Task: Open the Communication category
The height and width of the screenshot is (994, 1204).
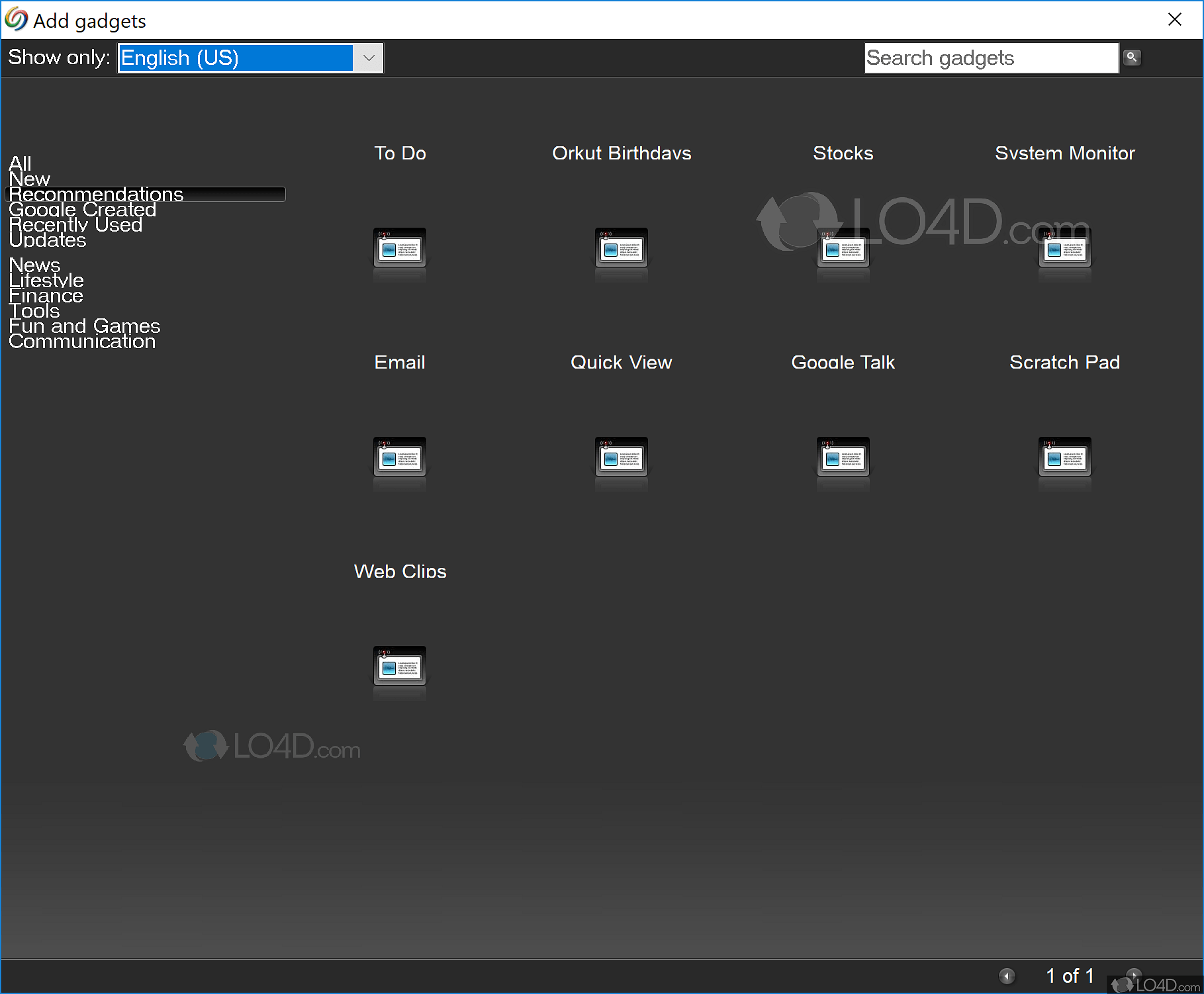Action: coord(82,341)
